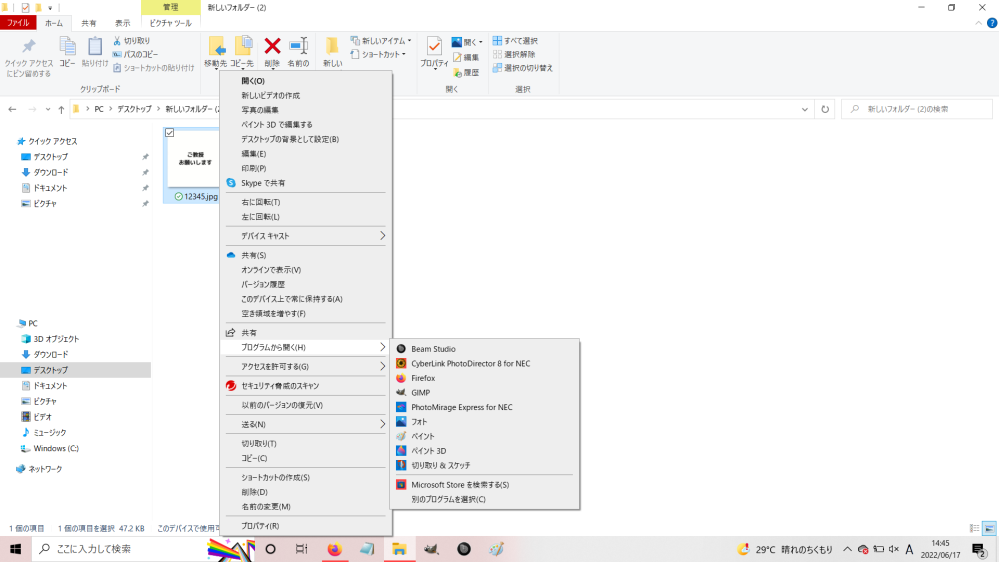999x562 pixels.
Task: Click the folder search input field
Action: coord(917,109)
